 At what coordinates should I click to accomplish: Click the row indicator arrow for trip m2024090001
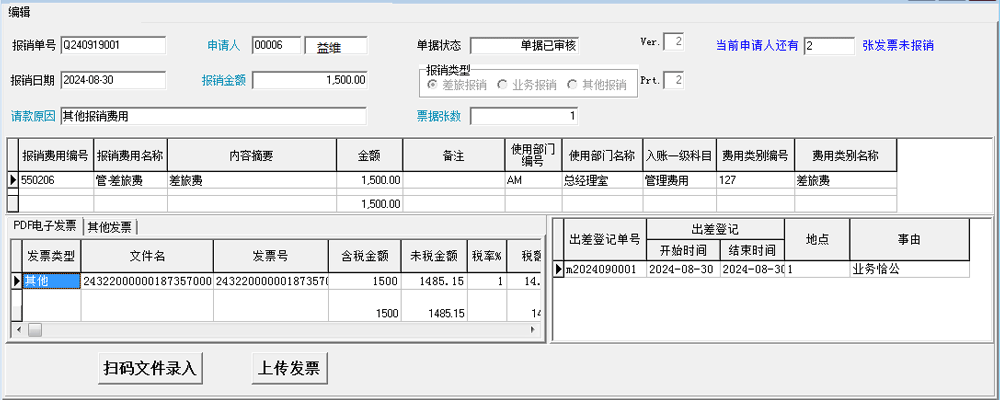(559, 269)
